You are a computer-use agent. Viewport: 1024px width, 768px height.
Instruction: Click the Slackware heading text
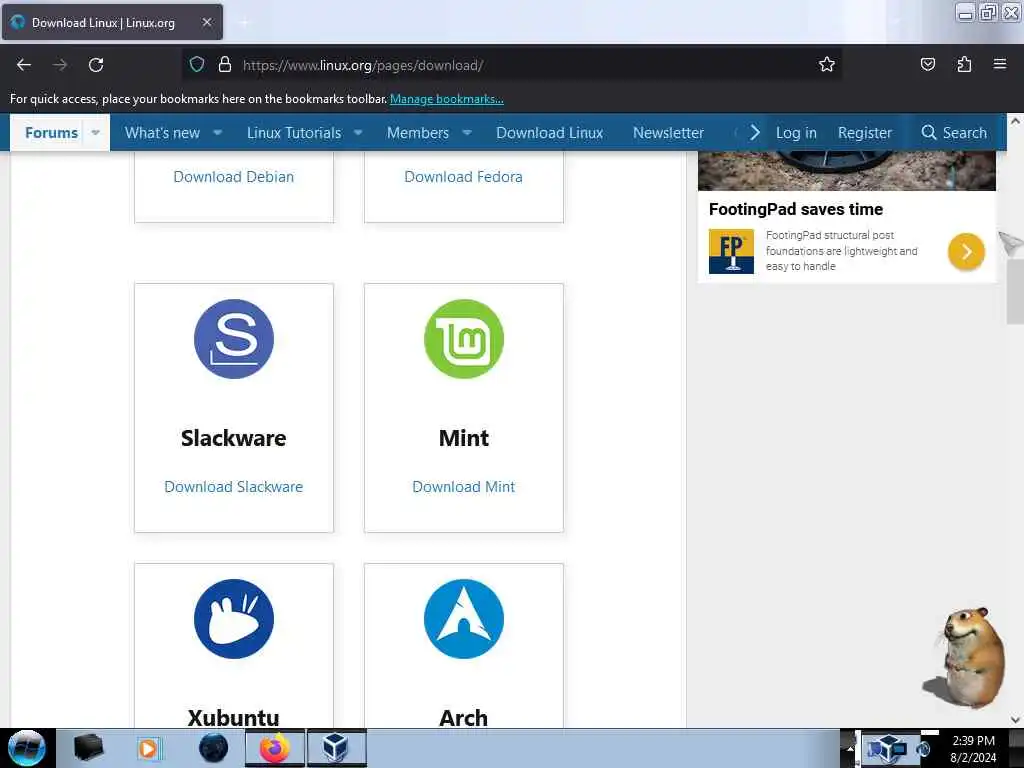tap(234, 438)
